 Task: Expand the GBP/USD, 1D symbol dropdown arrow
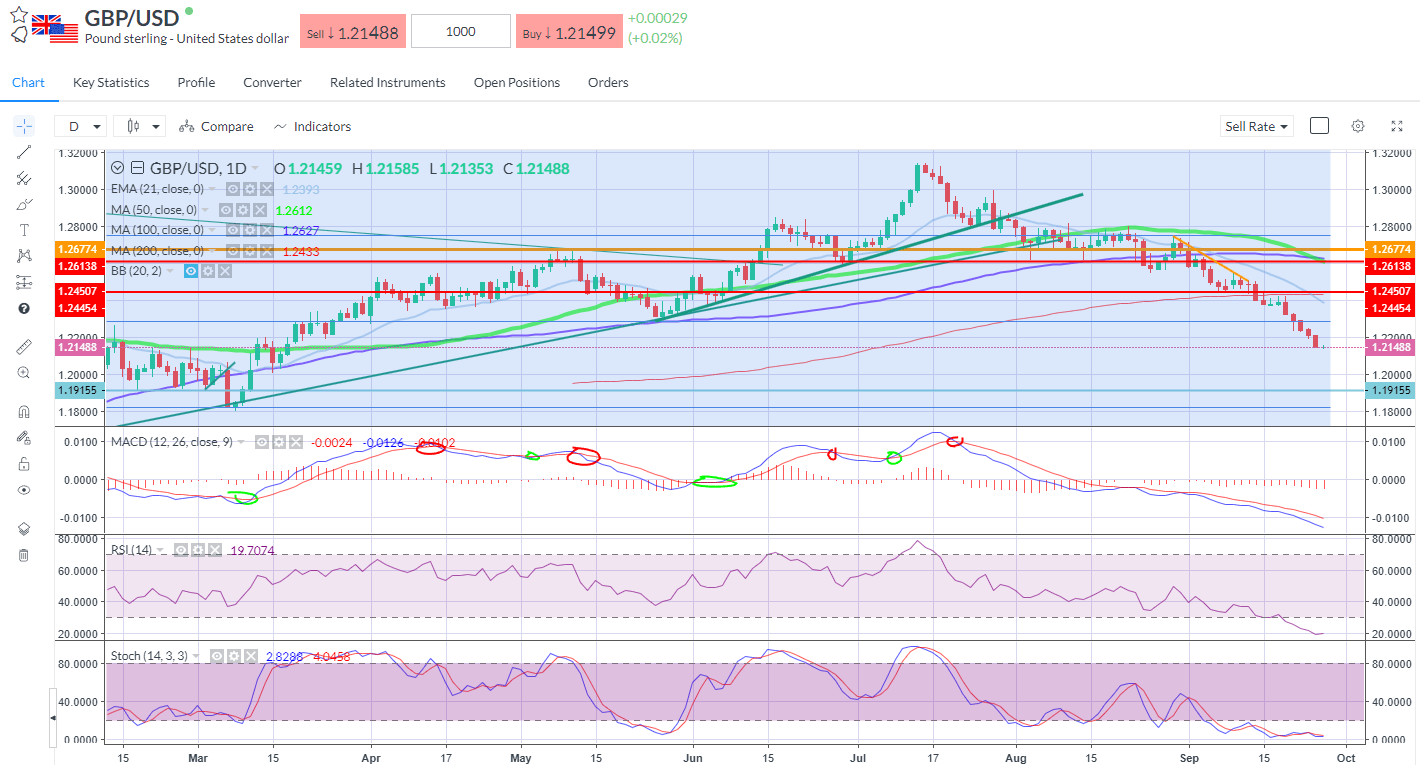(255, 168)
